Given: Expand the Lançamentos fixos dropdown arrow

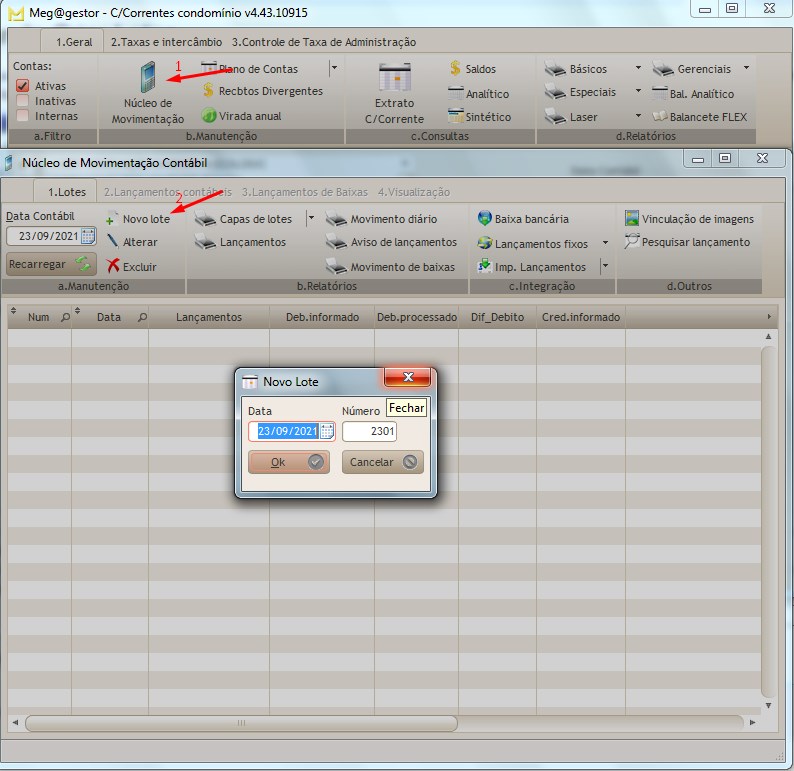Looking at the screenshot, I should [605, 243].
